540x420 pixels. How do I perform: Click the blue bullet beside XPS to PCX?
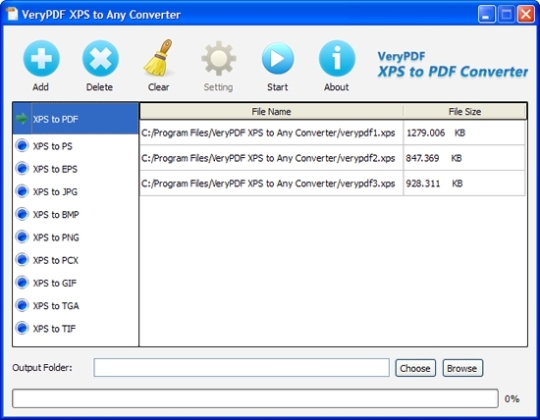click(x=22, y=260)
